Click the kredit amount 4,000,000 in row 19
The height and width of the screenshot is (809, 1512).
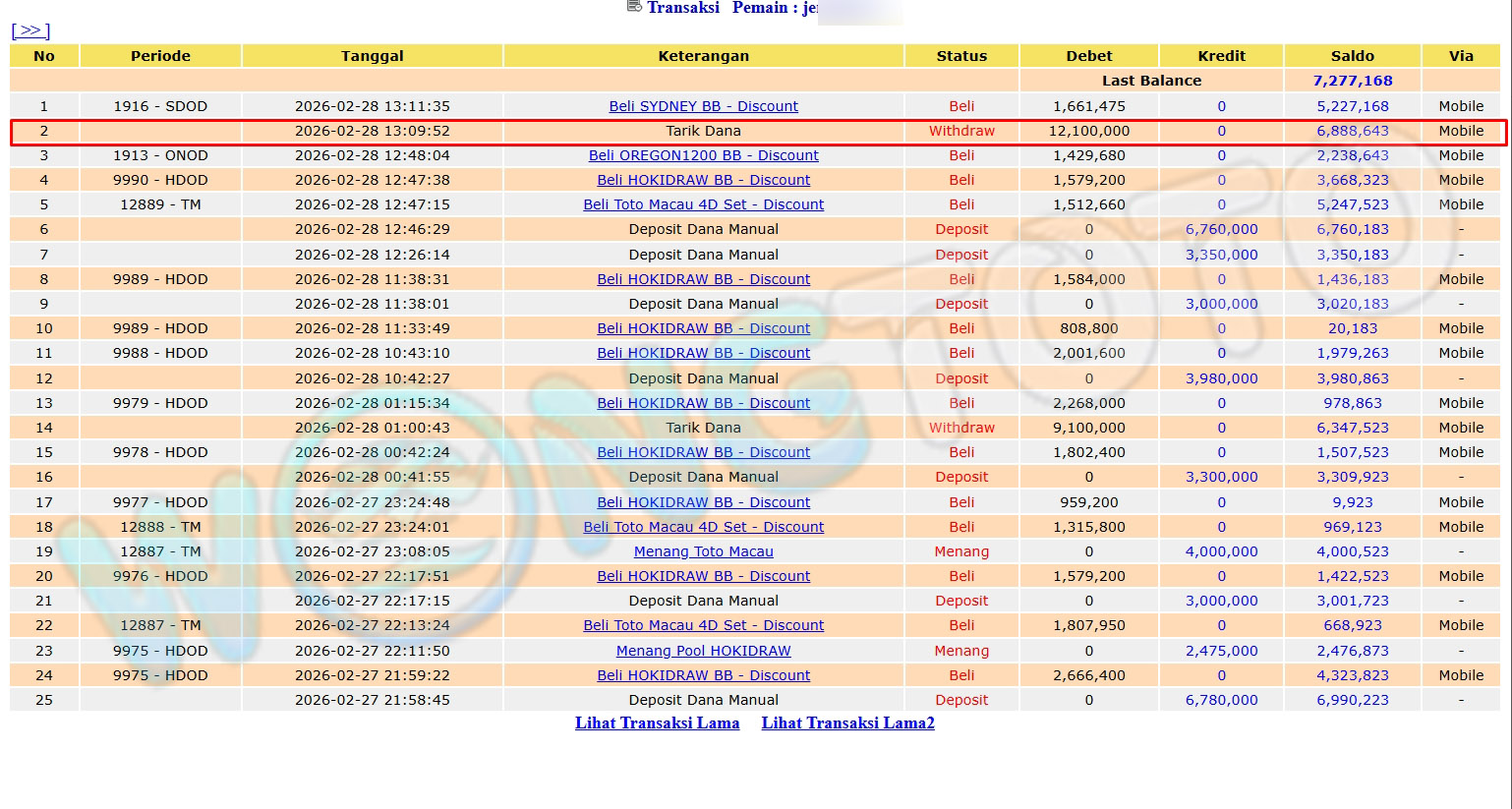pos(1221,551)
